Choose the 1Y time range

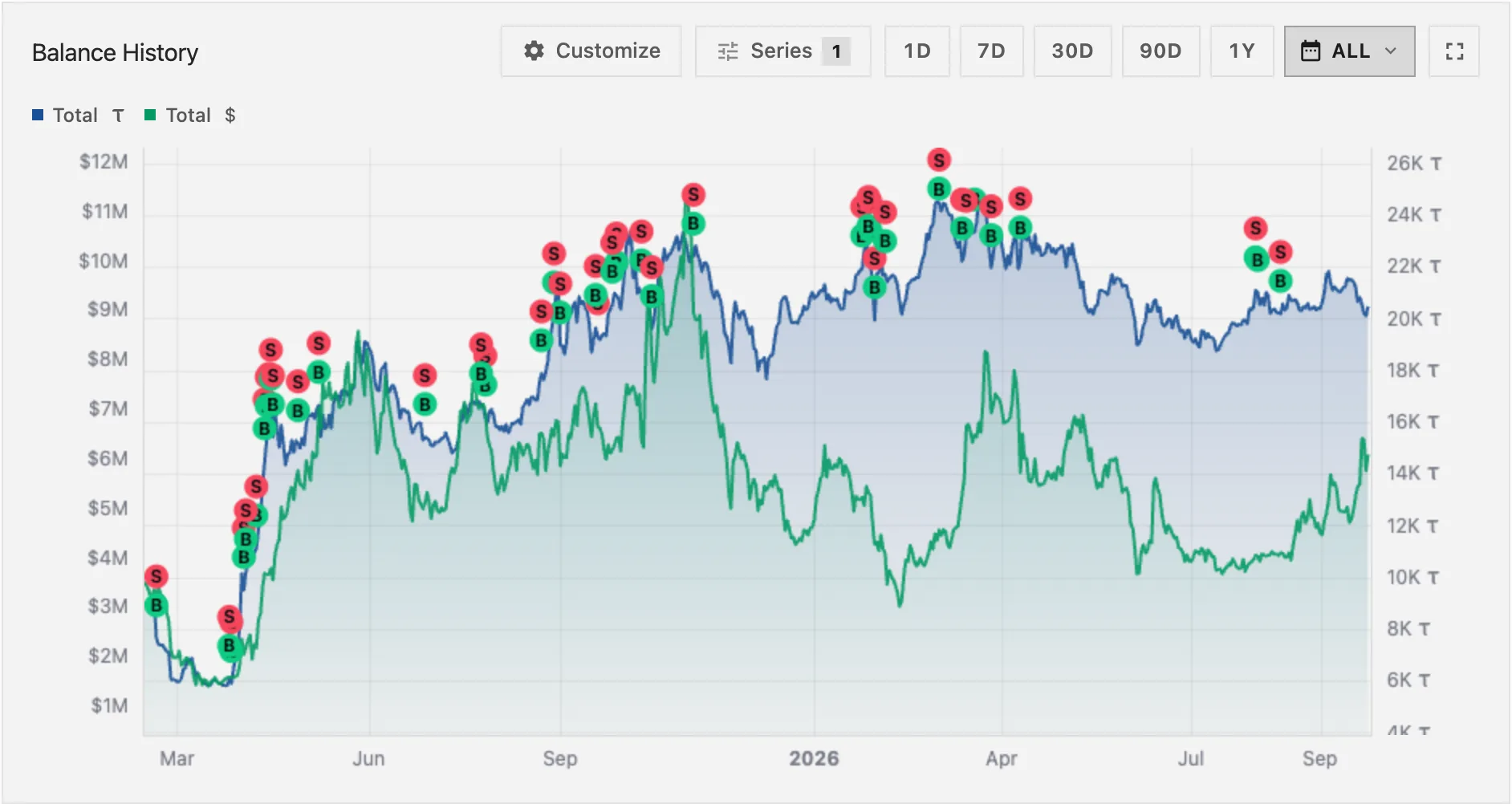1242,51
